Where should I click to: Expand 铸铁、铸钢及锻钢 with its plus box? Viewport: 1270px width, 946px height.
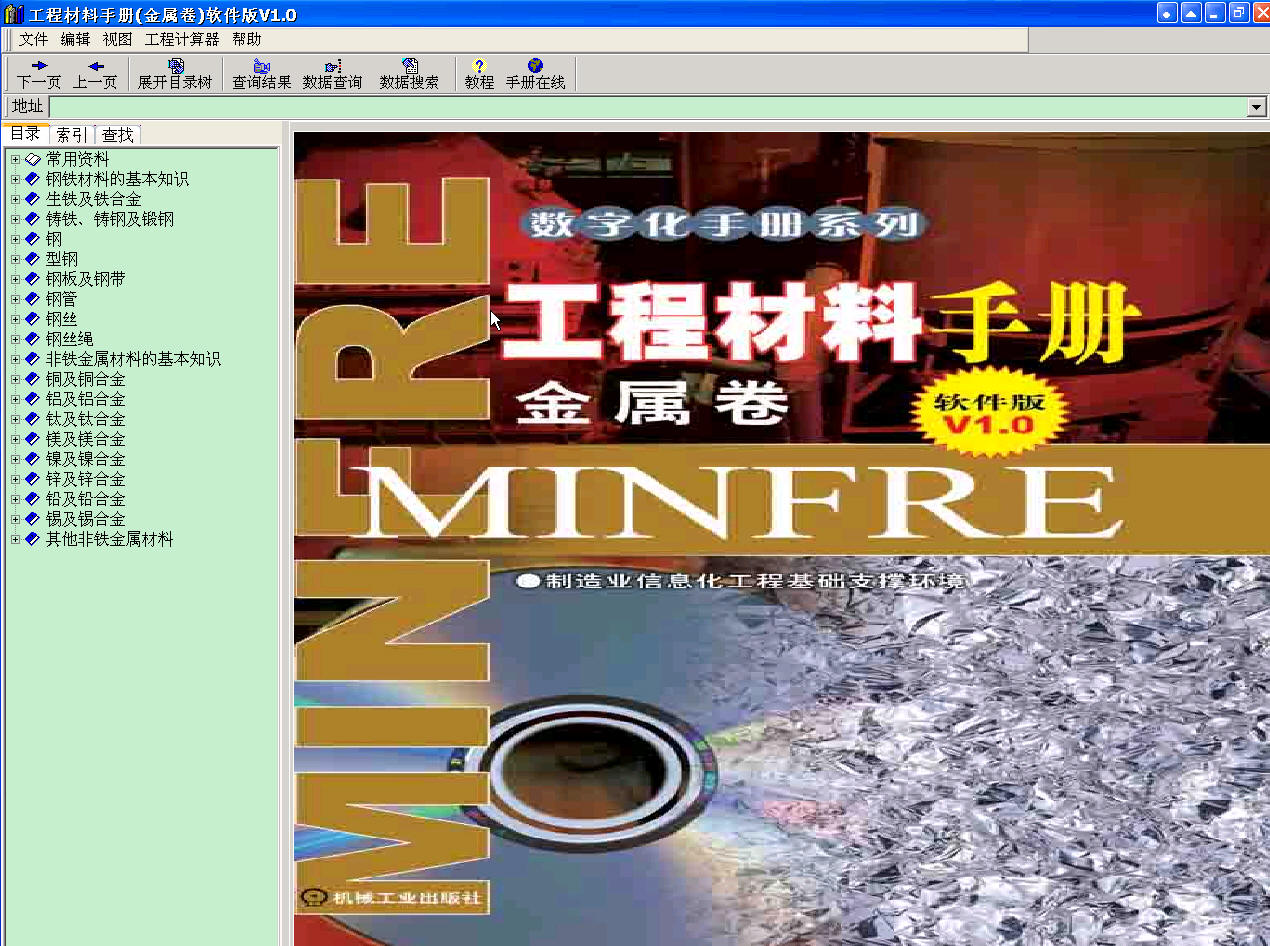click(15, 219)
